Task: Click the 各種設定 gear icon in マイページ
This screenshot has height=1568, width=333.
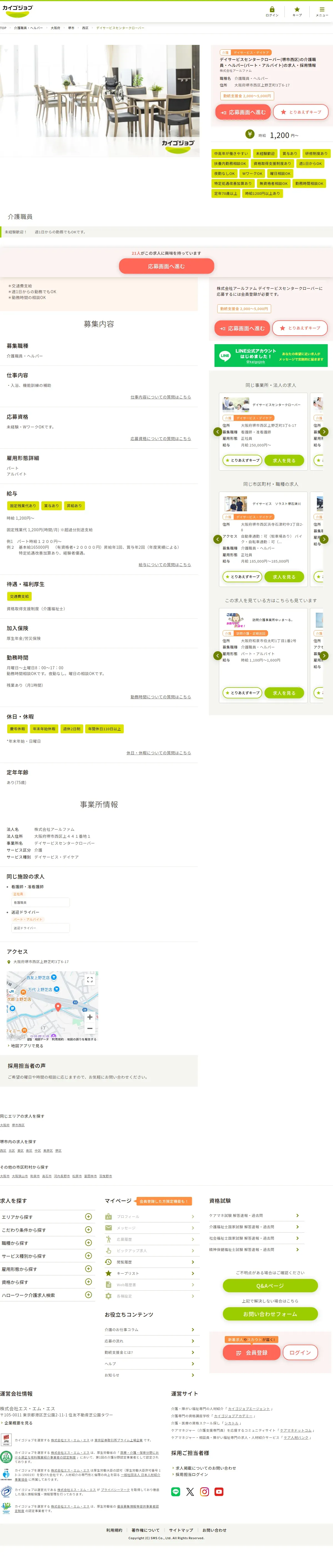Action: (x=109, y=1296)
